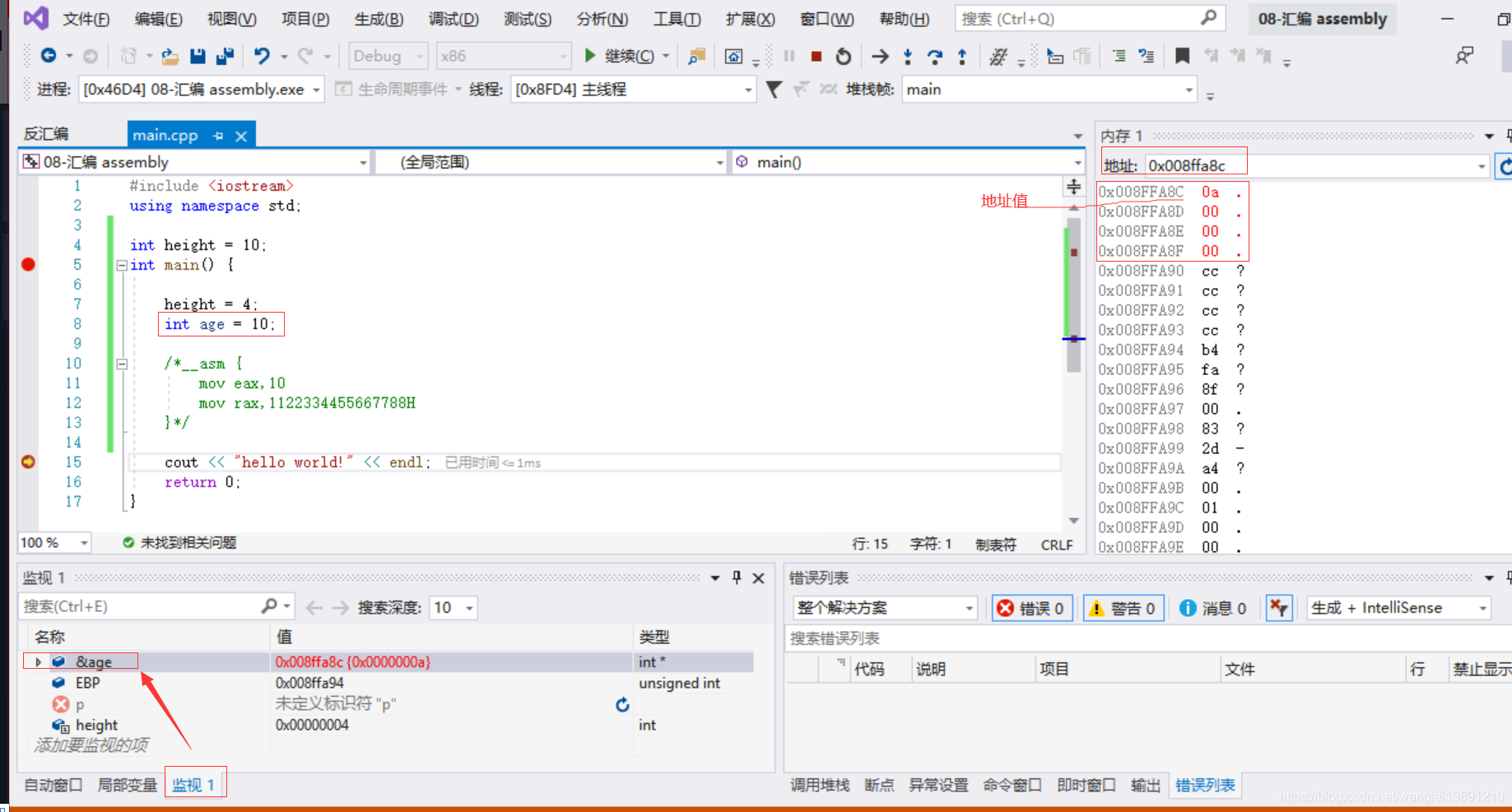Click the Step Into icon
The image size is (1512, 812).
908,56
